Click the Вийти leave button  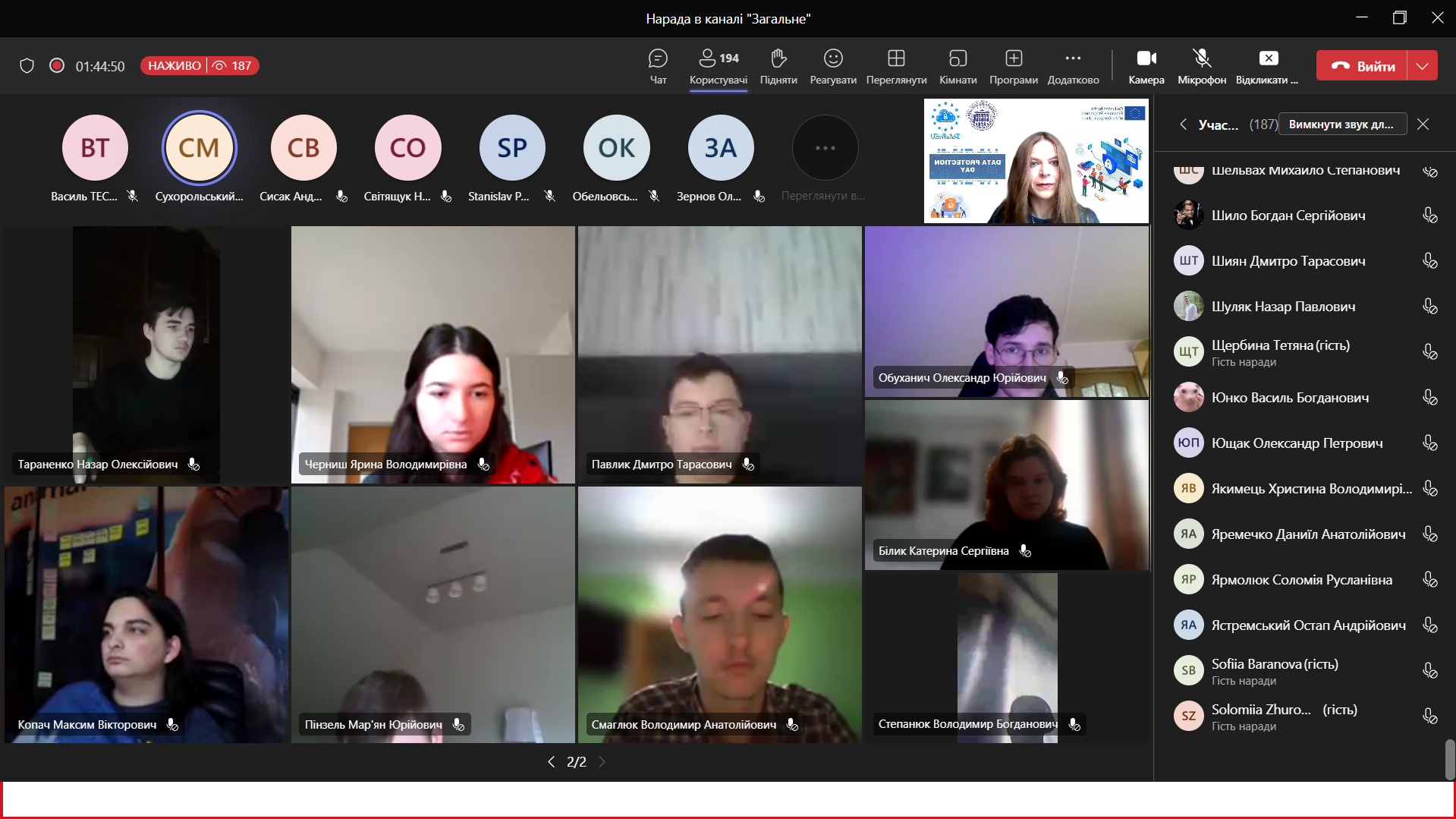coord(1363,66)
